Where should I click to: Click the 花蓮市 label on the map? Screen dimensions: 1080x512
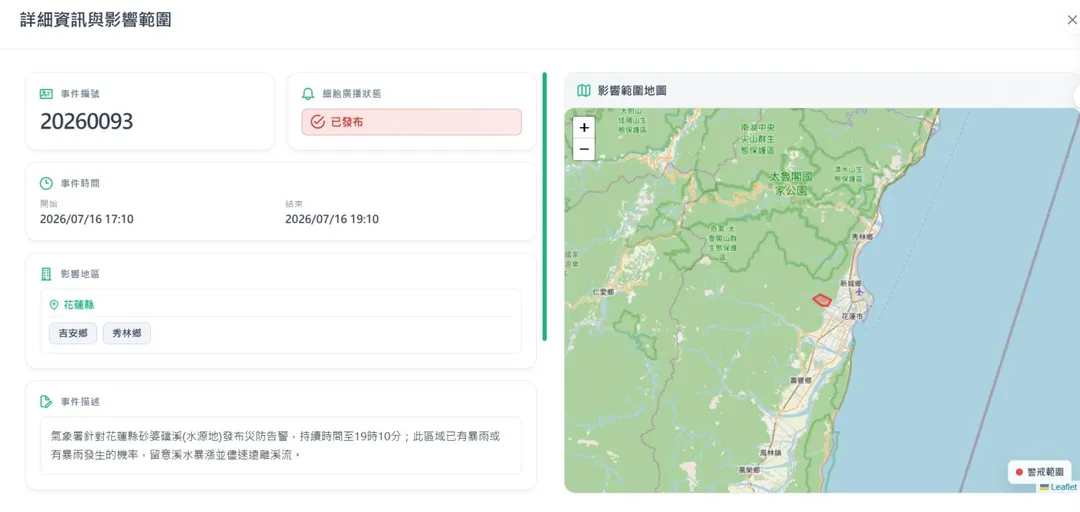click(x=851, y=316)
